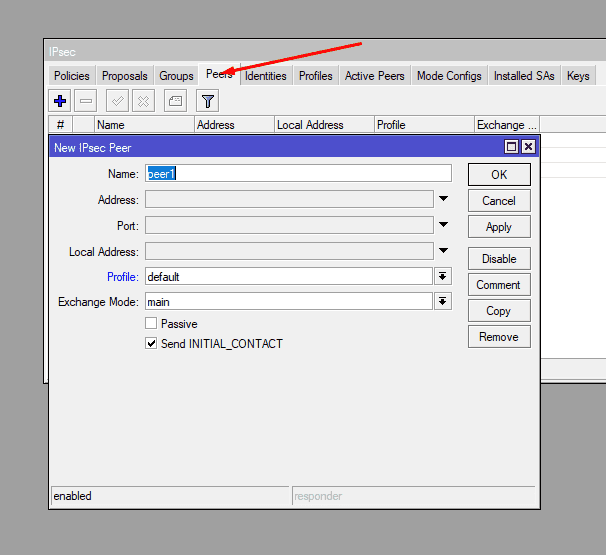The image size is (606, 555).
Task: Uncheck Send INITIAL_CONTACT option
Action: point(151,343)
